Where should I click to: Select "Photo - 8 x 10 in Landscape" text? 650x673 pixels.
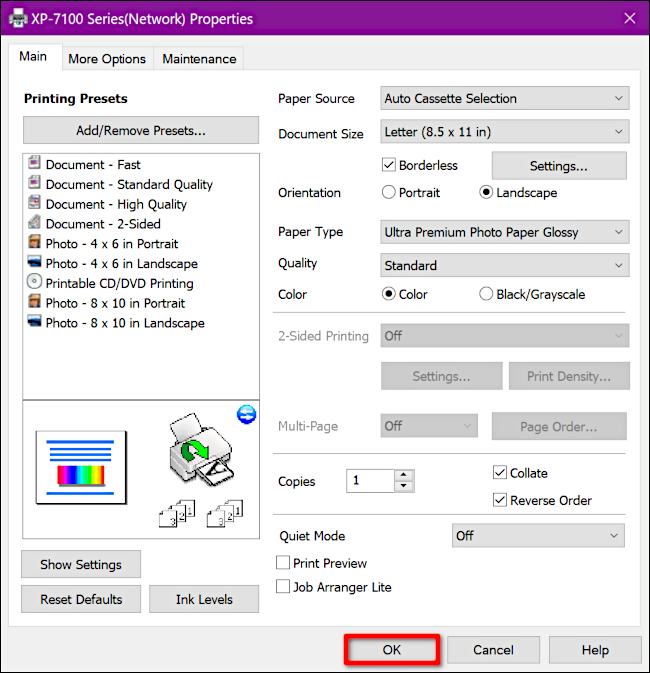(x=125, y=323)
